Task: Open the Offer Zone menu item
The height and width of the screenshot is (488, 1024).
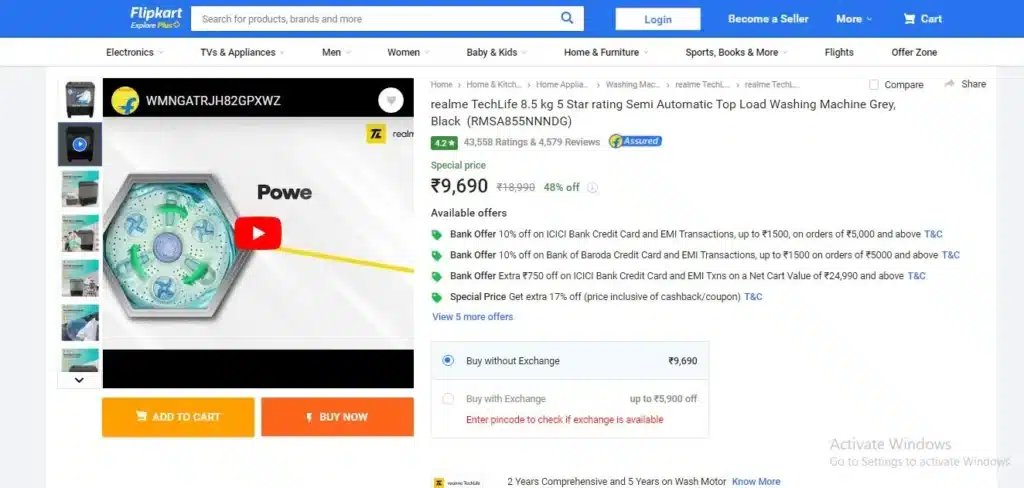Action: tap(914, 52)
